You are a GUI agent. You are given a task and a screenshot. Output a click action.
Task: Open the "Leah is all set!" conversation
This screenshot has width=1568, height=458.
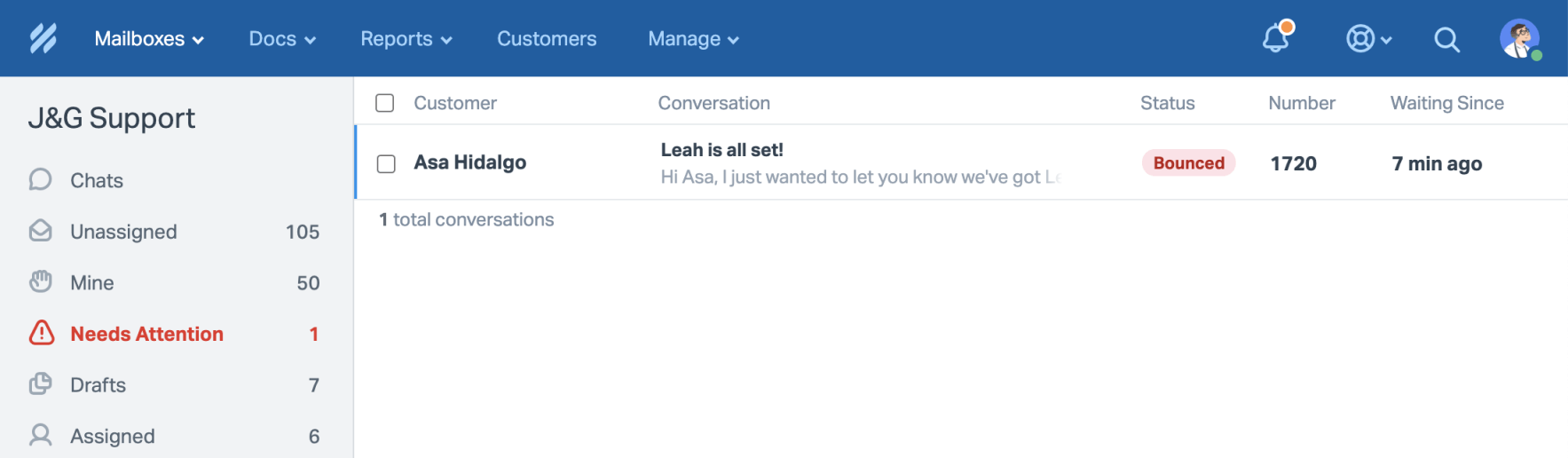pyautogui.click(x=721, y=150)
